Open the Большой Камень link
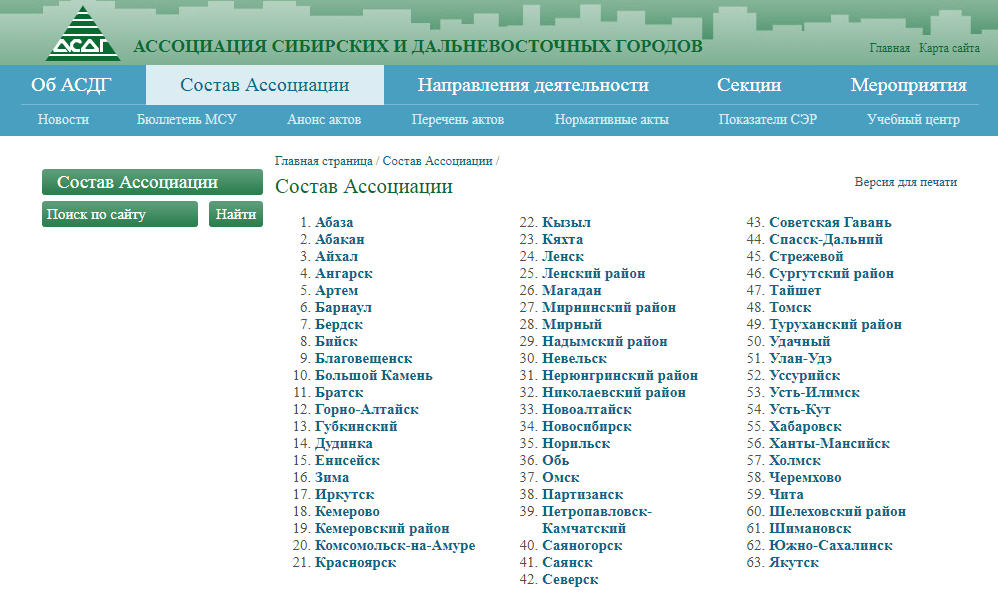The width and height of the screenshot is (998, 605). pos(374,375)
